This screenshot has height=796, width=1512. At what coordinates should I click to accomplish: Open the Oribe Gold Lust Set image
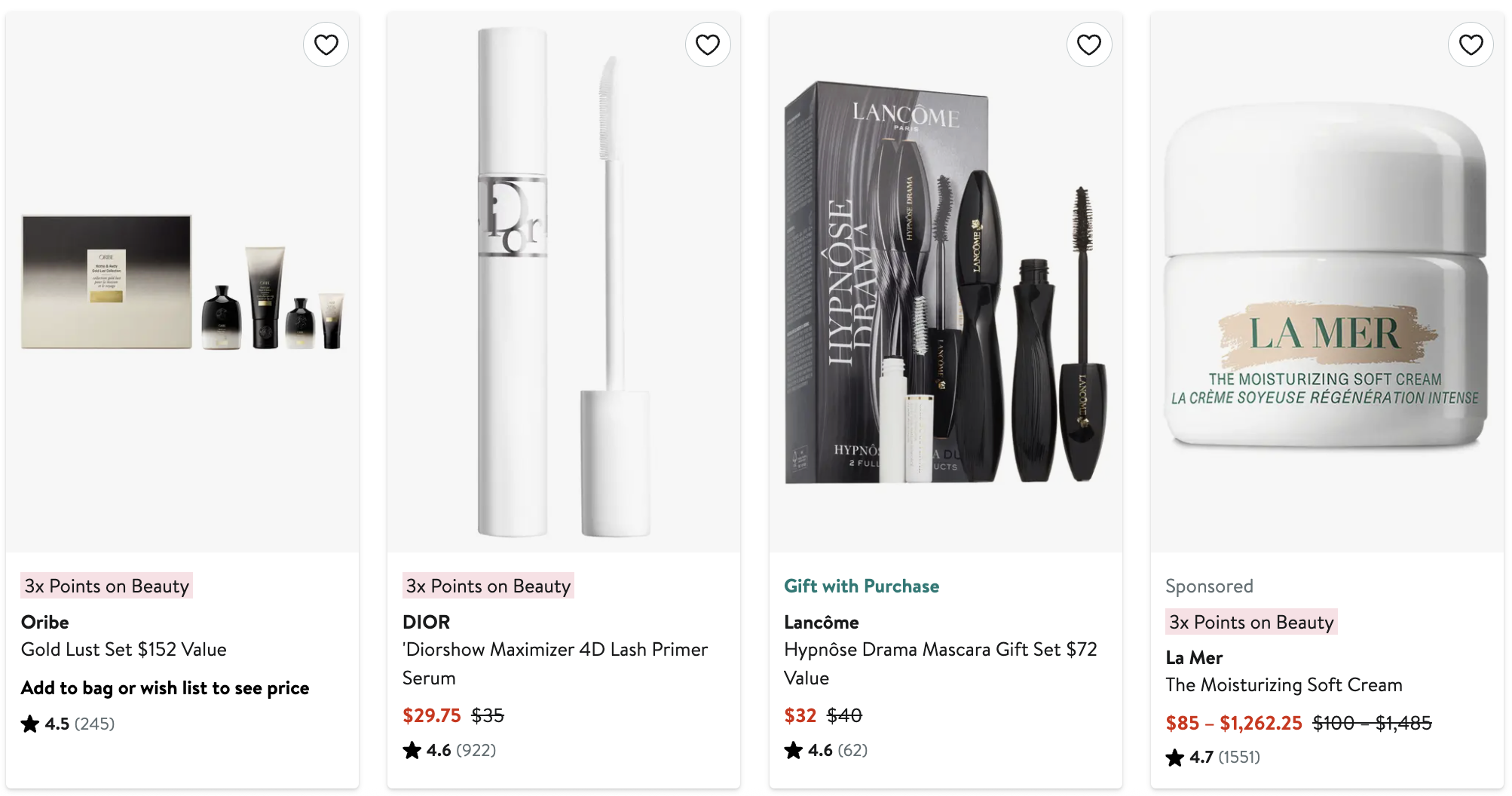tap(182, 283)
